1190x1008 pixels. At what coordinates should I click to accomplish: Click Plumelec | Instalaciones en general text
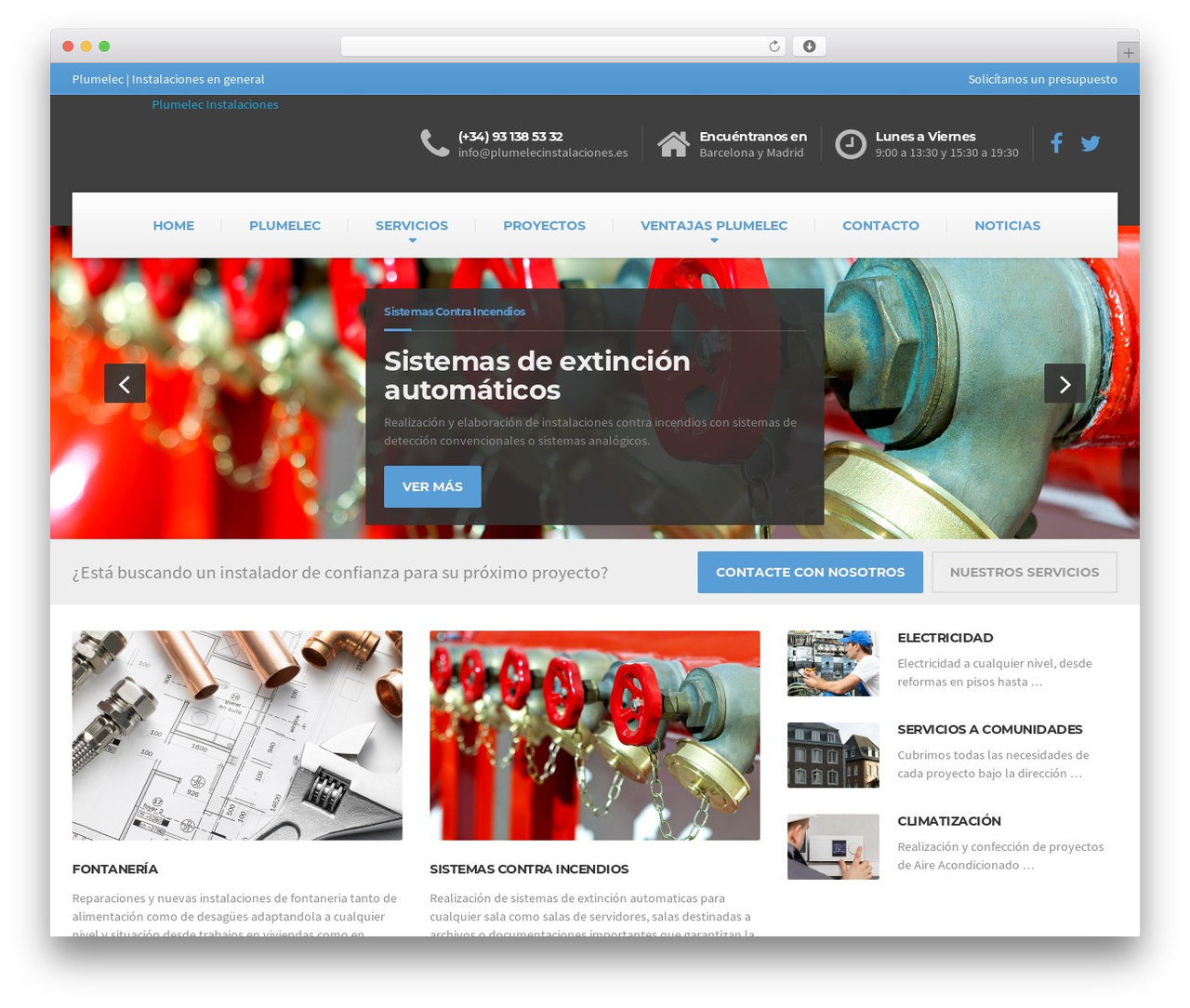click(x=168, y=79)
